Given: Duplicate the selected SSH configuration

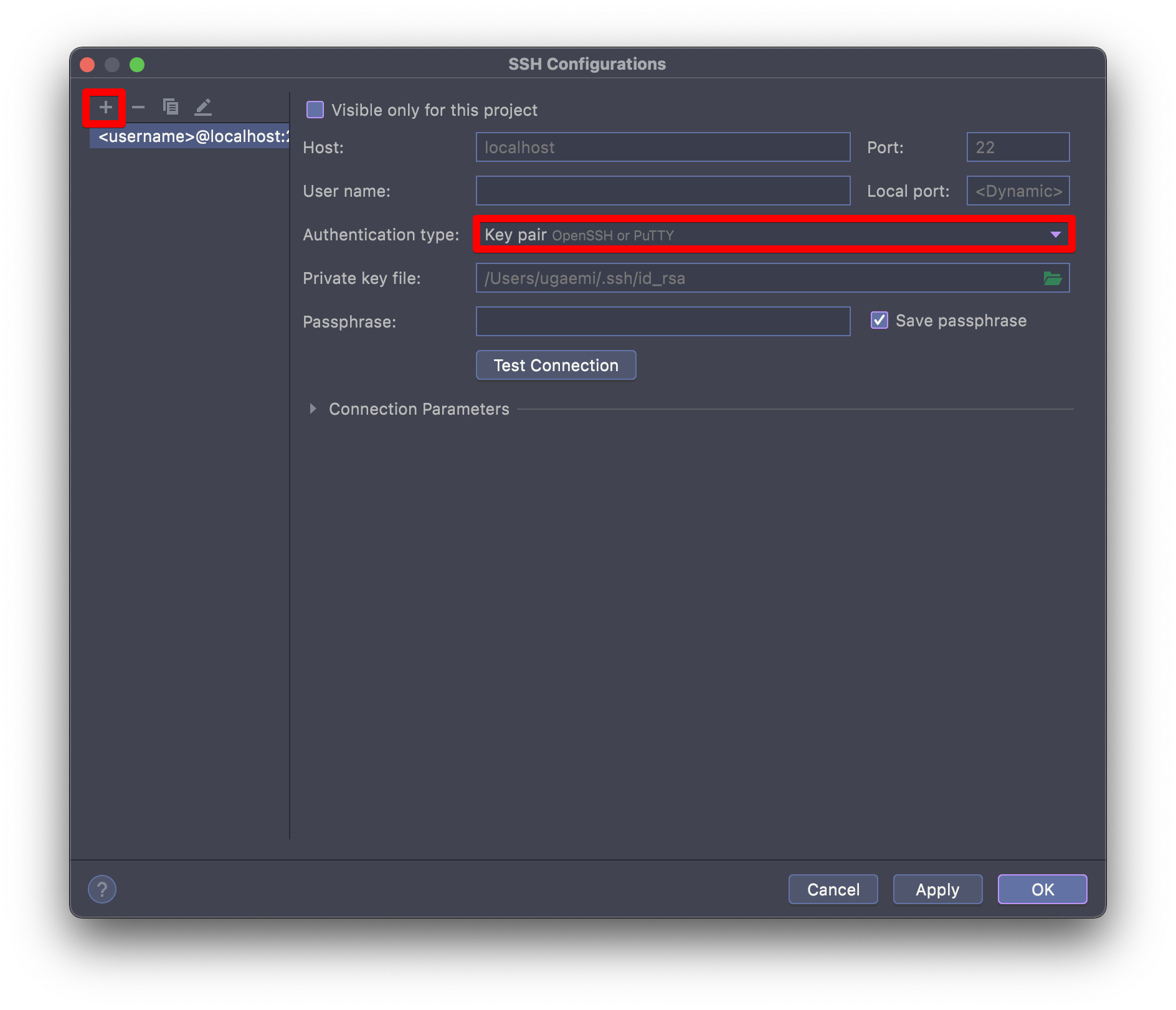Looking at the screenshot, I should 171,107.
